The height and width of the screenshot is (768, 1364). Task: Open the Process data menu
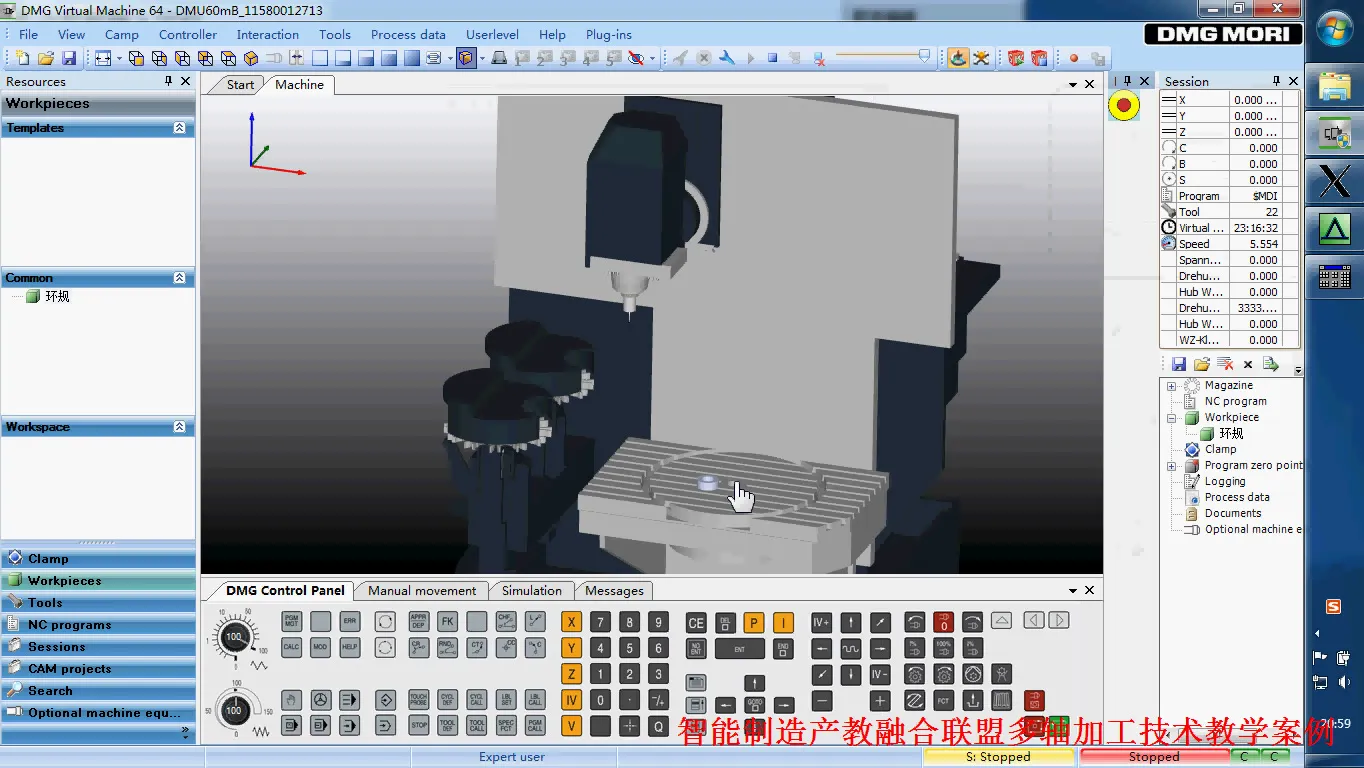408,34
